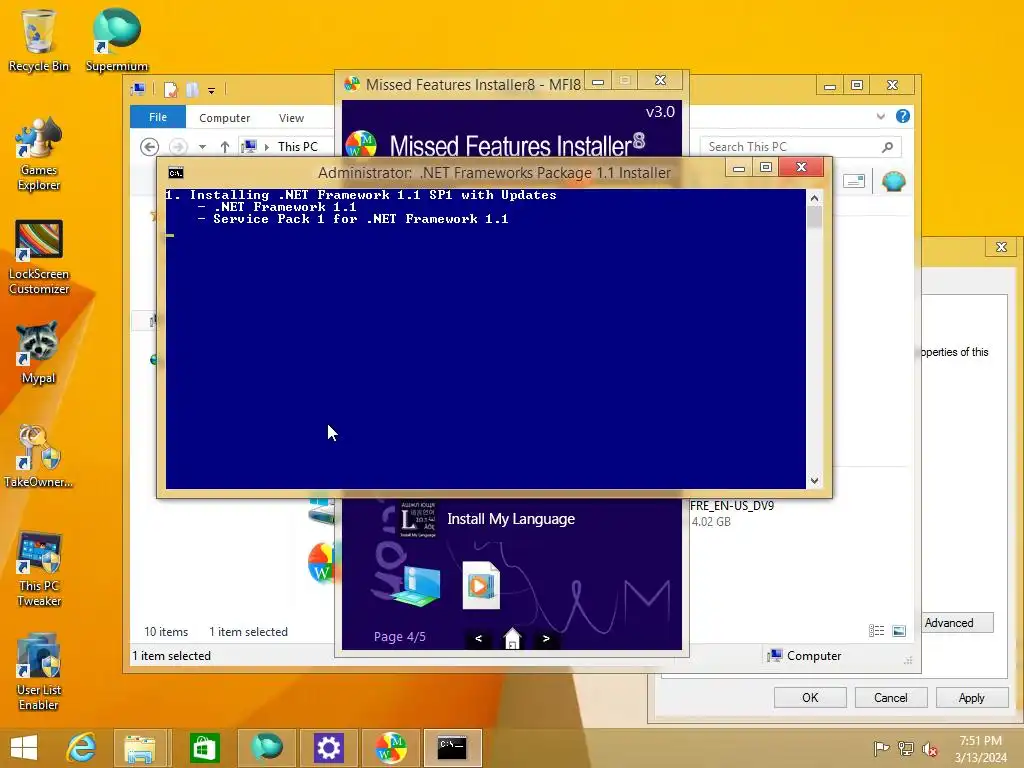
Task: Open LockScreen Customizer shortcut
Action: 39,258
